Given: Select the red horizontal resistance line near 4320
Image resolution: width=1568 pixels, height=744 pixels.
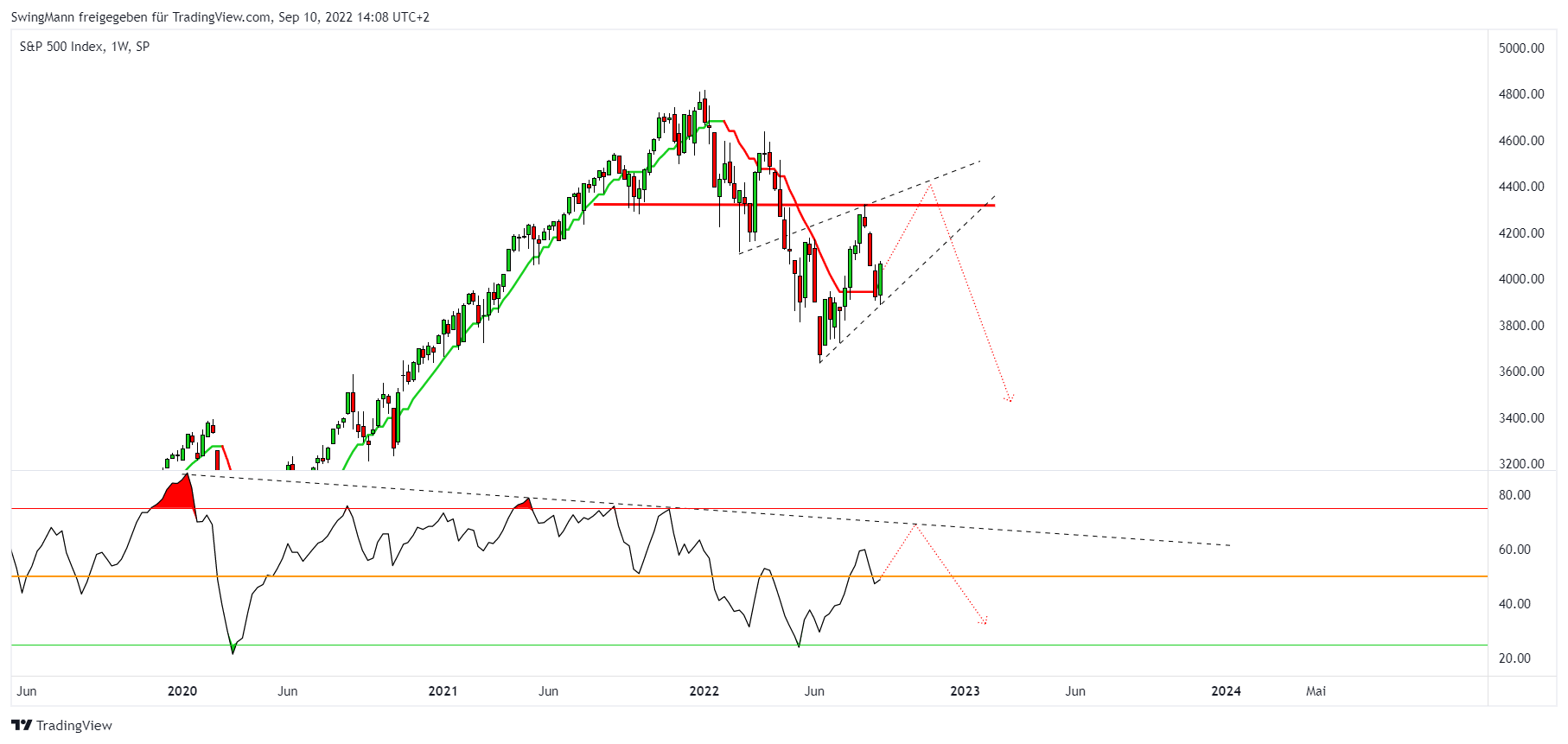Looking at the screenshot, I should (794, 205).
